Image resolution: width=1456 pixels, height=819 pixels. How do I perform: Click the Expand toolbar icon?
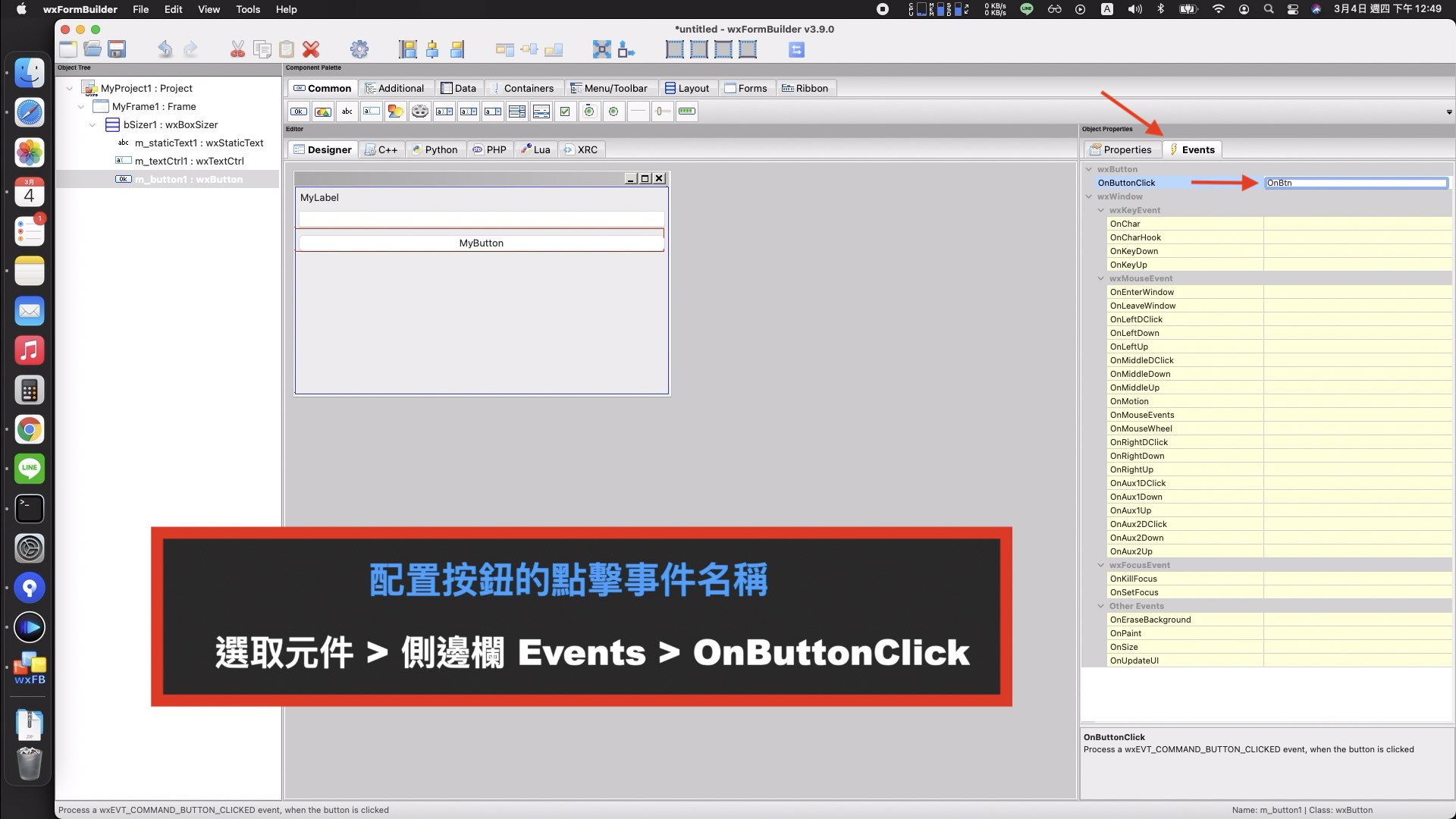click(x=602, y=50)
